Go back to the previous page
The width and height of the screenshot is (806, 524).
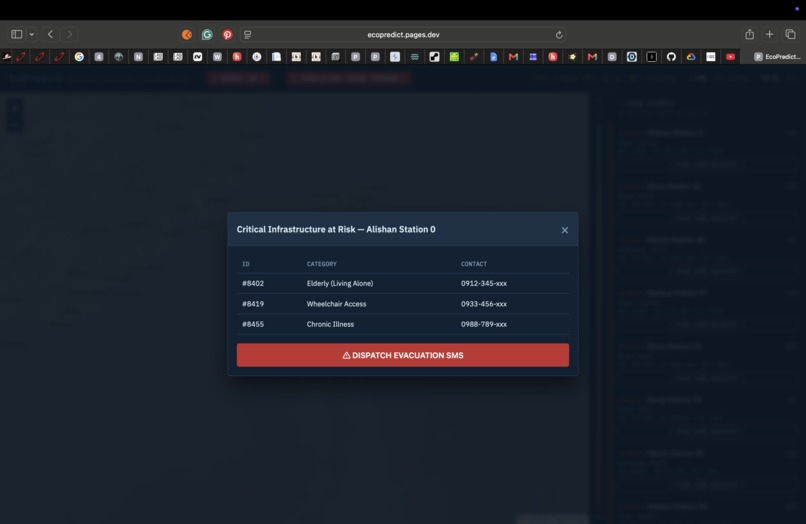click(x=50, y=34)
